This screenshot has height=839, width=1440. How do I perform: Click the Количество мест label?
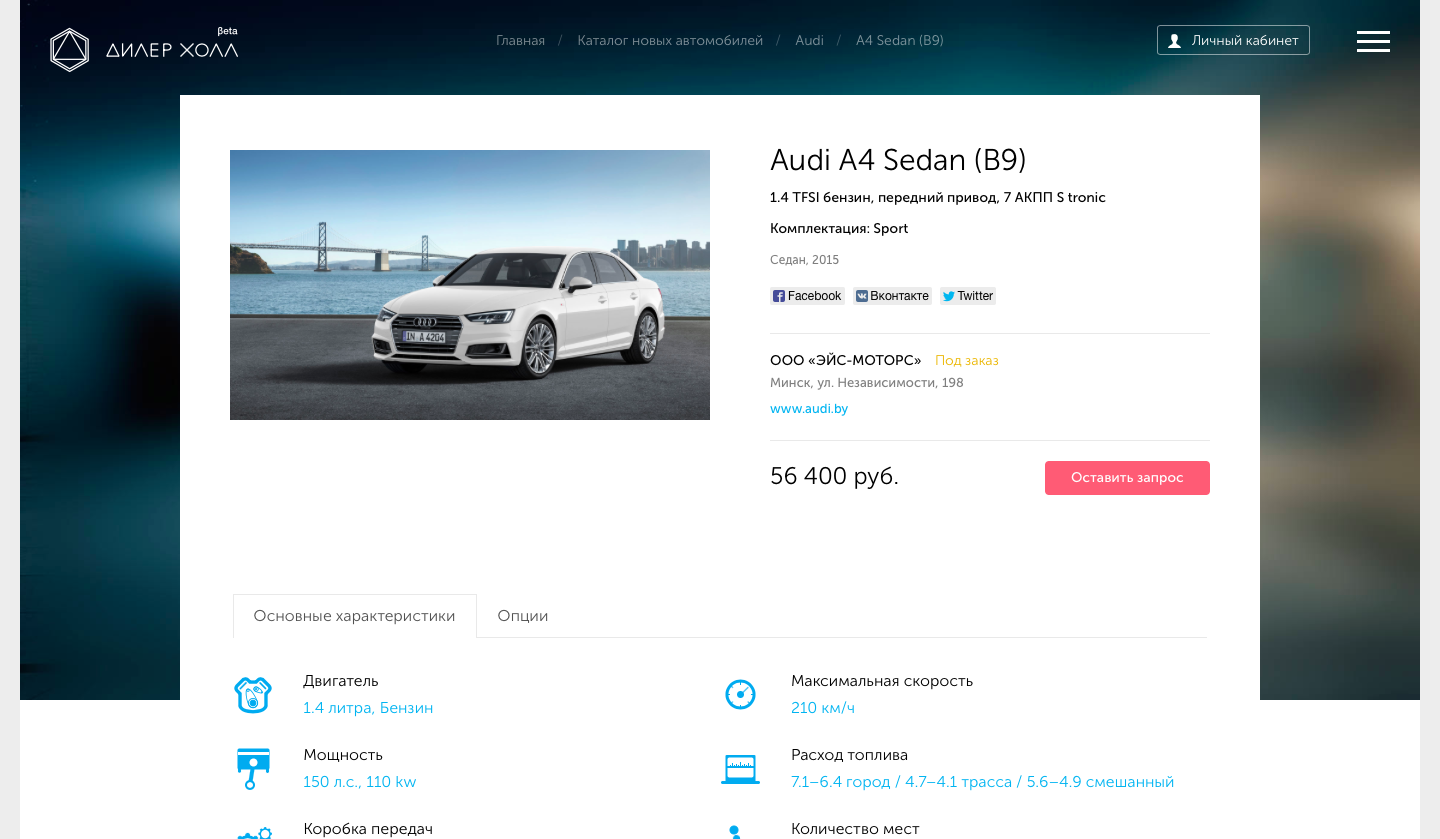[x=855, y=829]
